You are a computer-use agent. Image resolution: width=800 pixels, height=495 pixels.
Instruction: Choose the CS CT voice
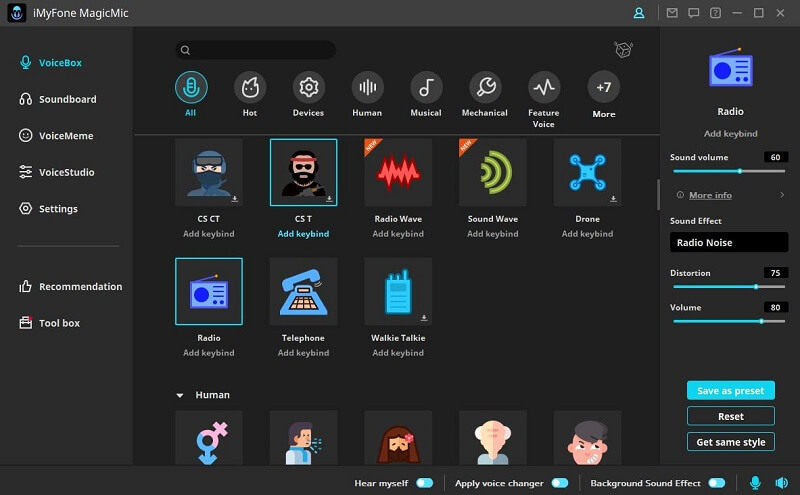pyautogui.click(x=209, y=172)
